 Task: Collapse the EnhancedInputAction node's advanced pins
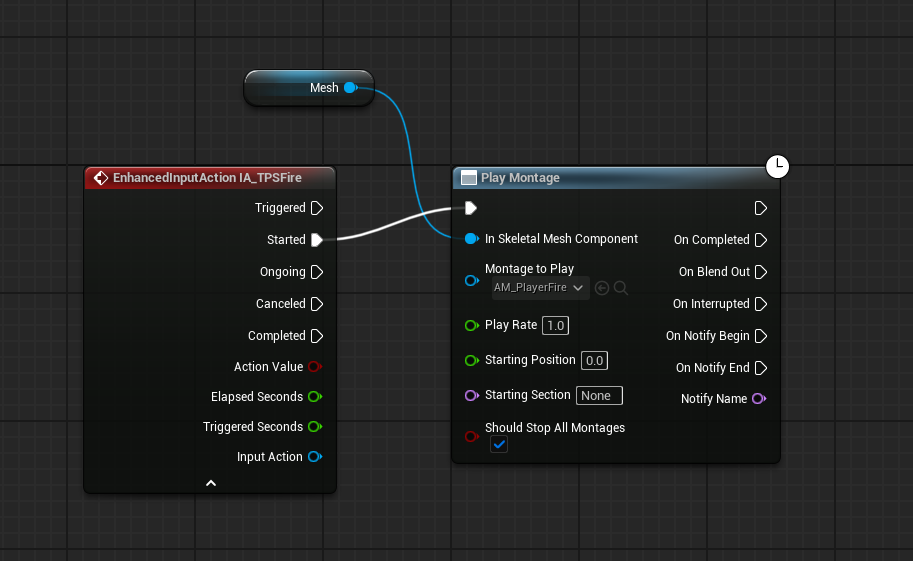click(211, 483)
